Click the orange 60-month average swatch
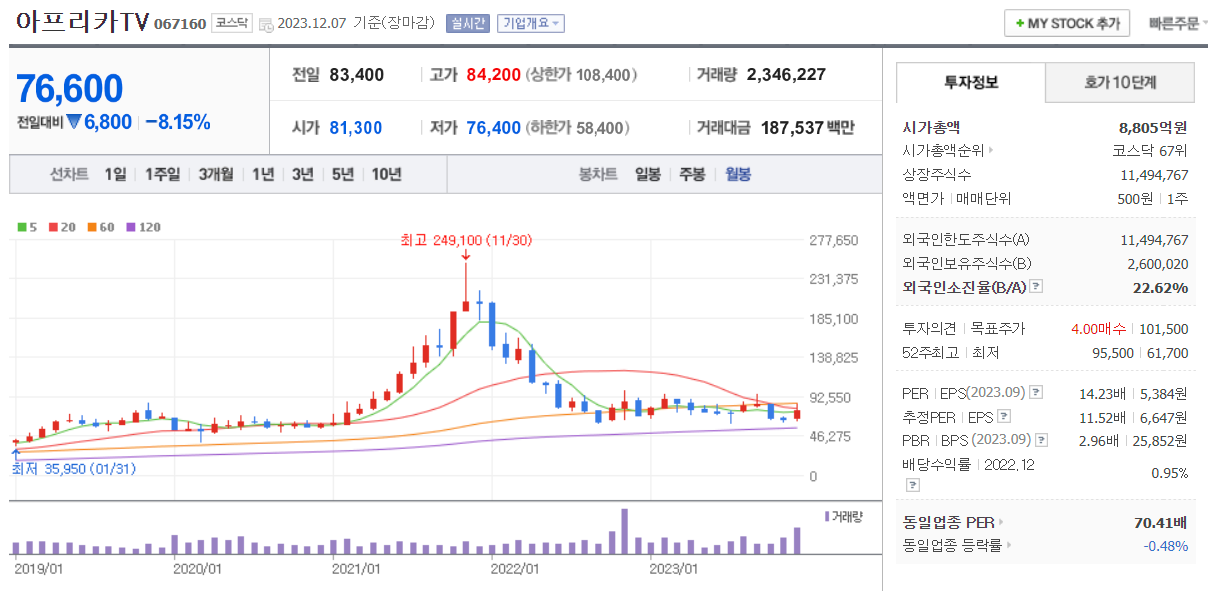 pos(91,227)
